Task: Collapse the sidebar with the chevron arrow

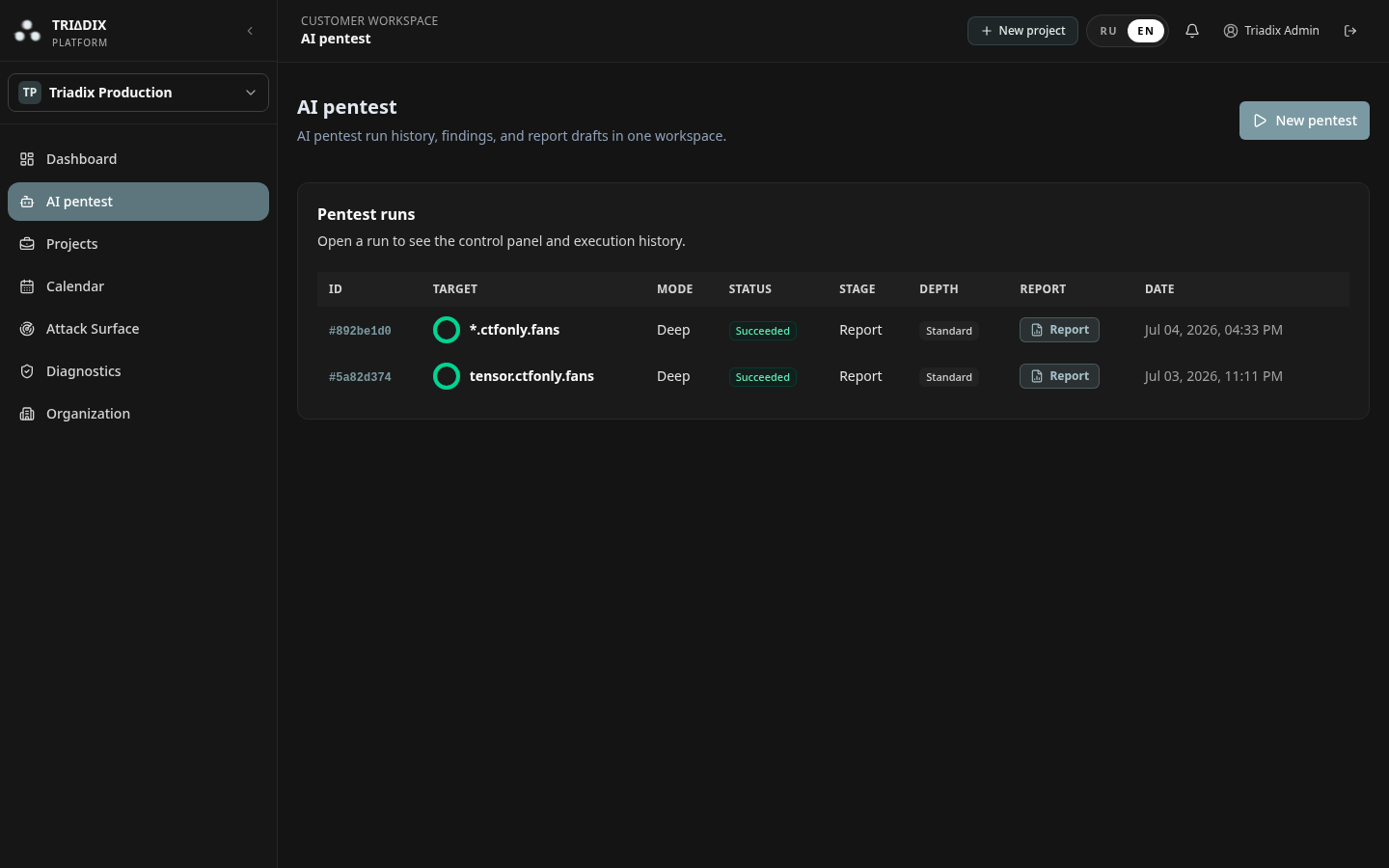Action: [x=250, y=31]
